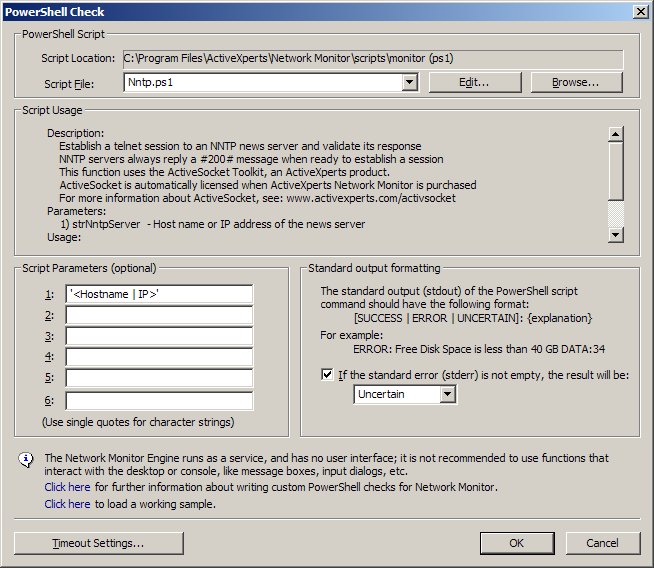This screenshot has height=568, width=654.
Task: Focus parameter 1 field with '<Hostname | IP>'
Action: tap(159, 294)
